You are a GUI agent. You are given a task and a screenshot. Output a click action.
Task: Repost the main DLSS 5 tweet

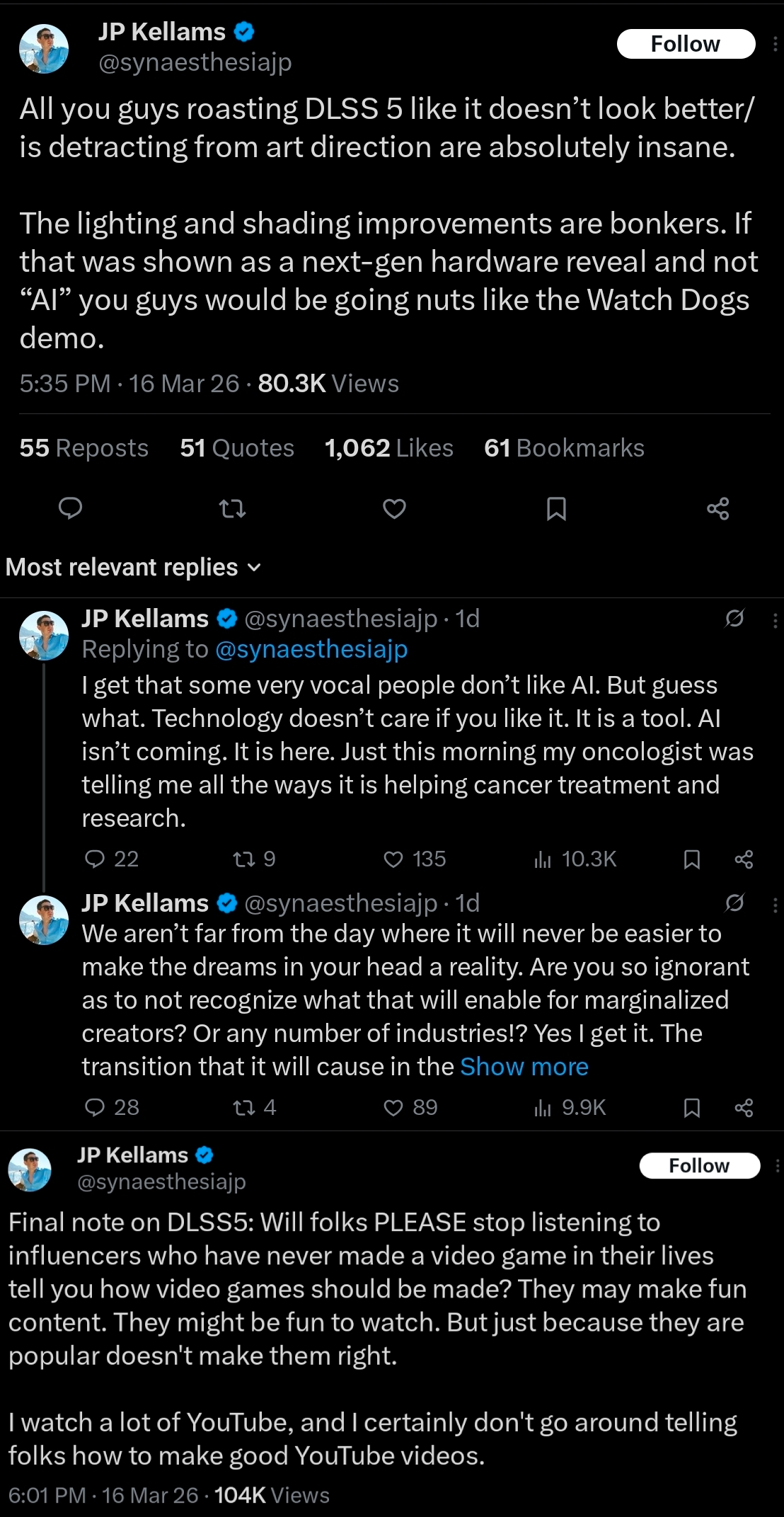[x=232, y=508]
